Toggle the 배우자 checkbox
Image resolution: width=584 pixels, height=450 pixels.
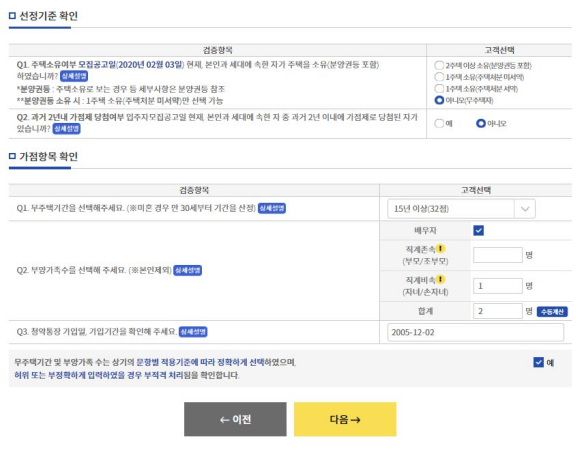click(x=479, y=231)
